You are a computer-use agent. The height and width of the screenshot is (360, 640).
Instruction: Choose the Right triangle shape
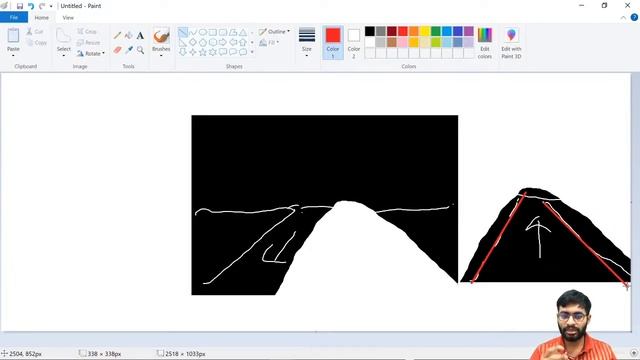[x=183, y=42]
